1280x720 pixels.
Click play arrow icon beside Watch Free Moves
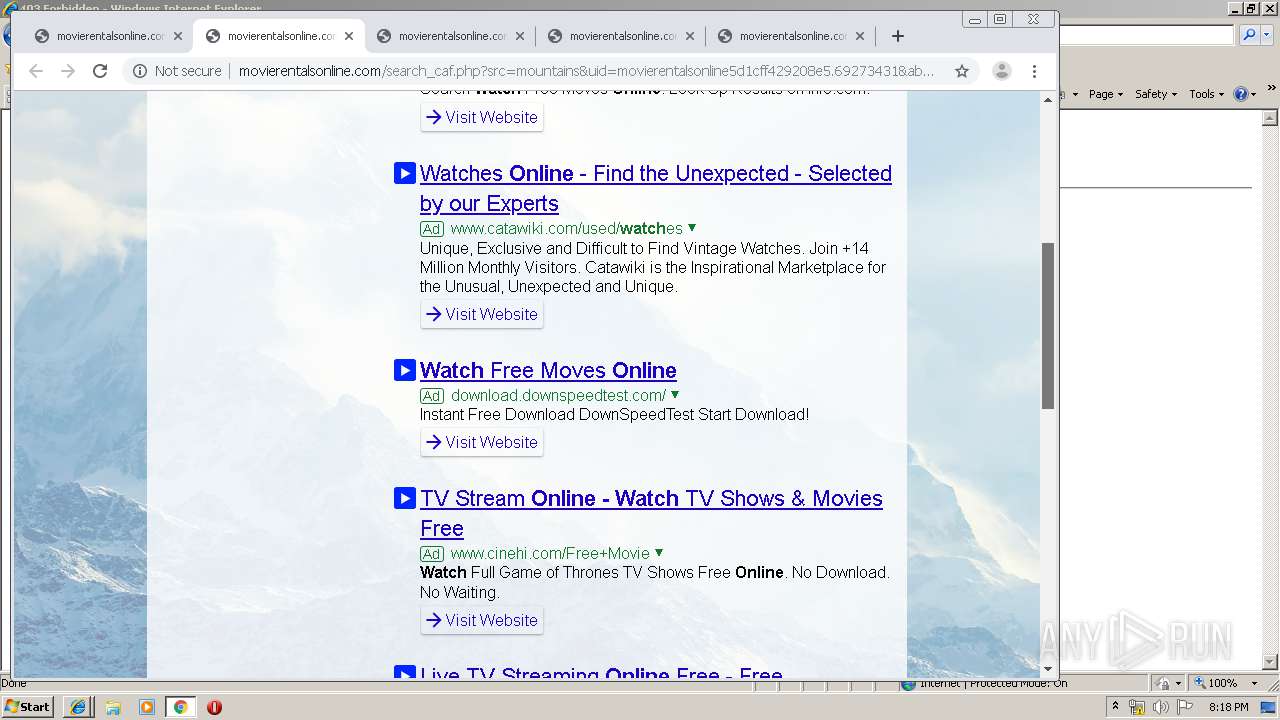point(405,370)
